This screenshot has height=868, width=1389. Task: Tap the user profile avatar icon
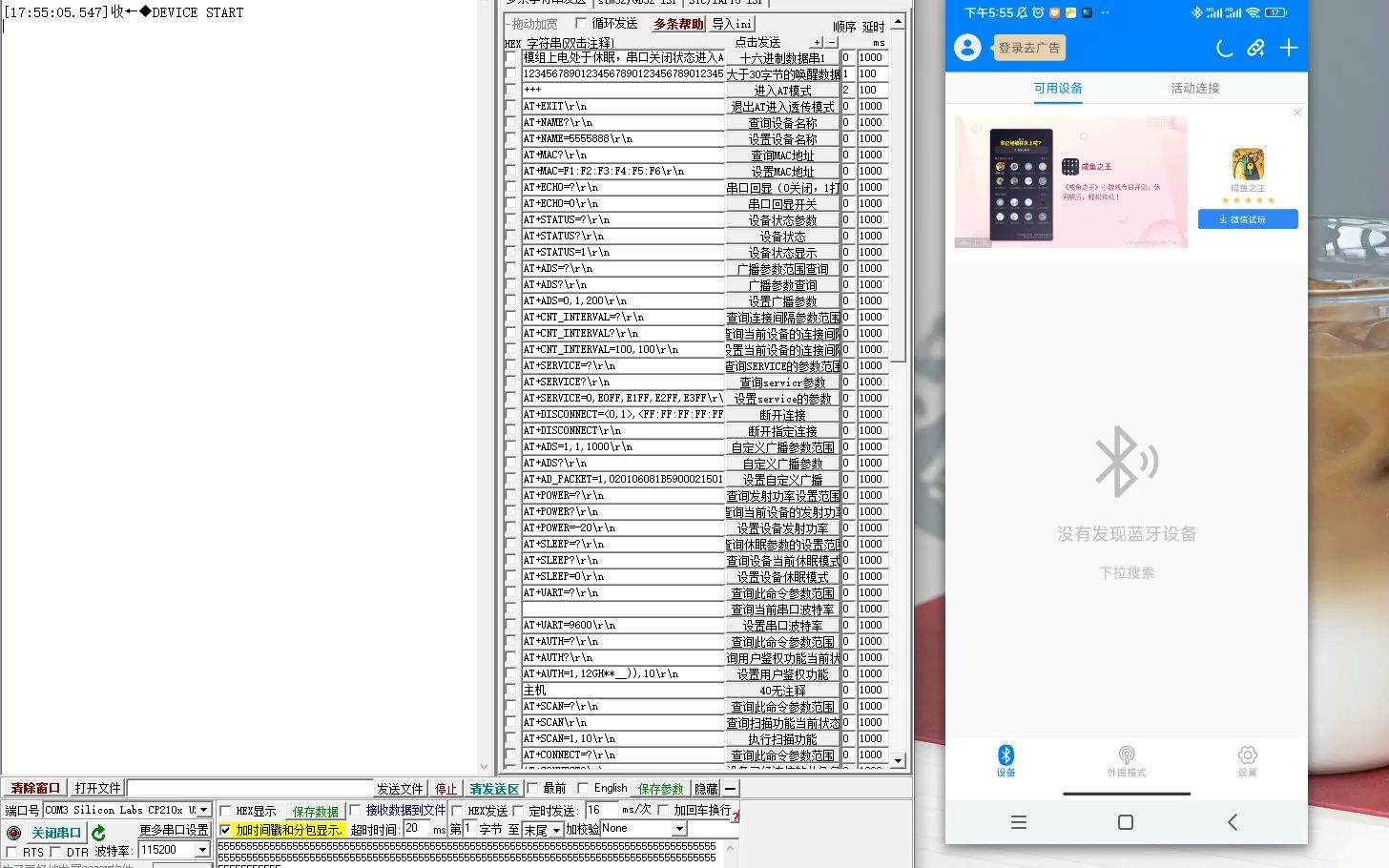(x=967, y=48)
